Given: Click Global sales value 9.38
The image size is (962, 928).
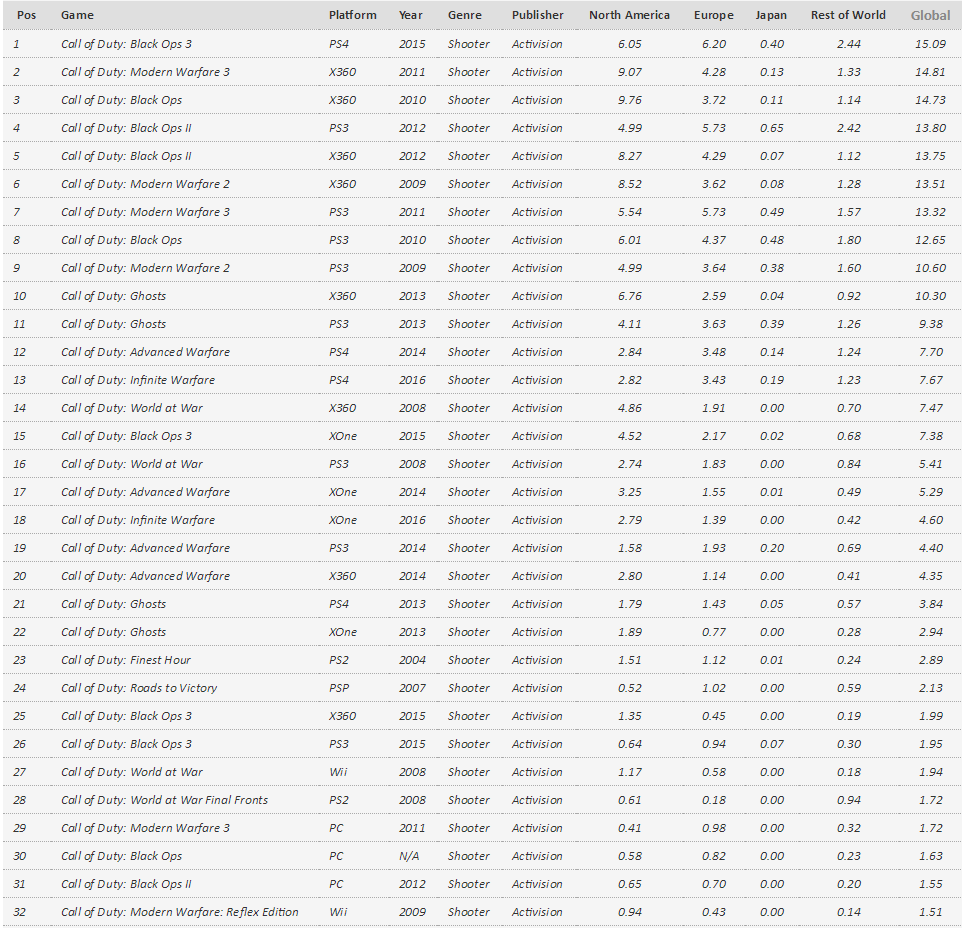Looking at the screenshot, I should (931, 324).
